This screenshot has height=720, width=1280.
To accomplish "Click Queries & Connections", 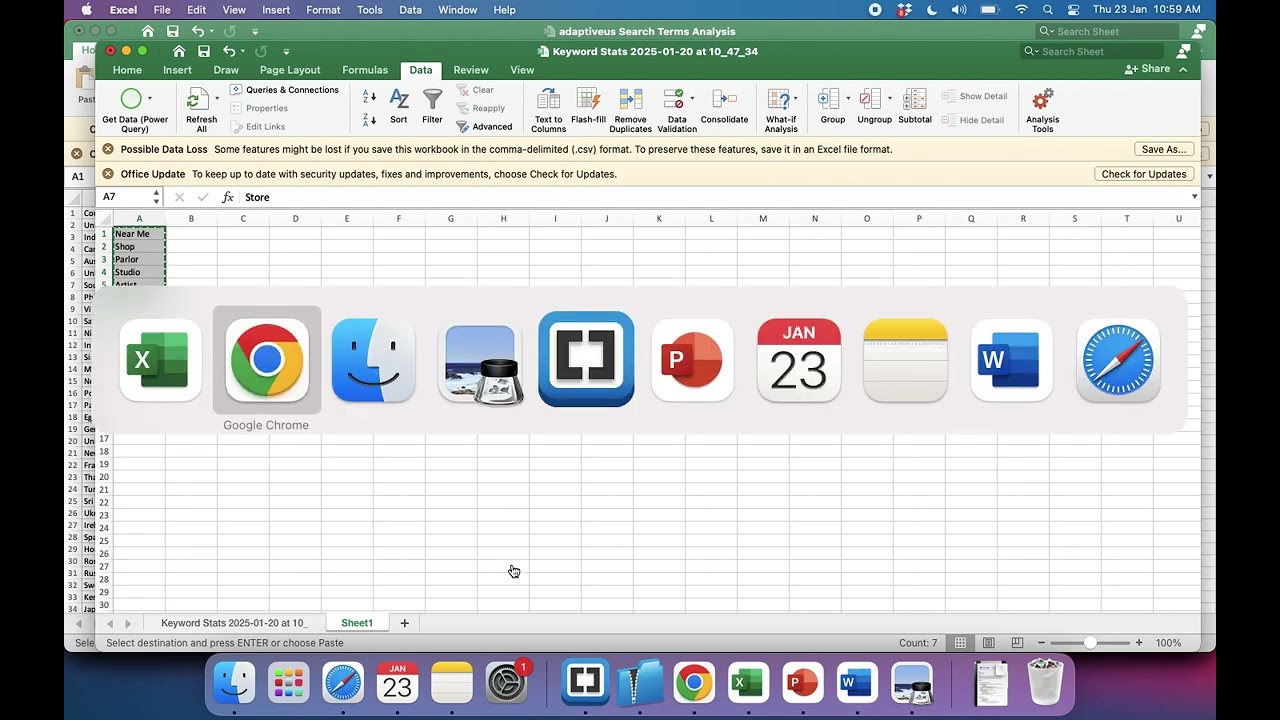I will point(284,90).
